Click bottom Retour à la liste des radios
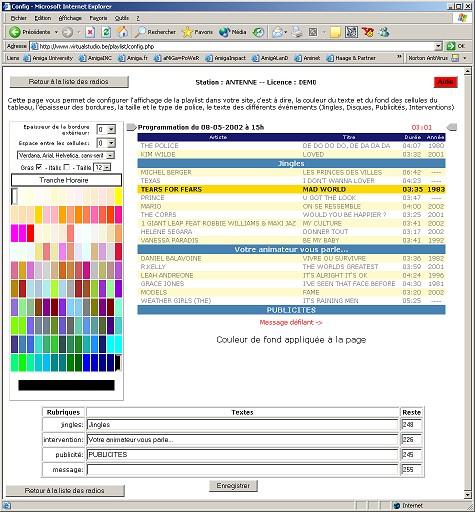 [65, 491]
